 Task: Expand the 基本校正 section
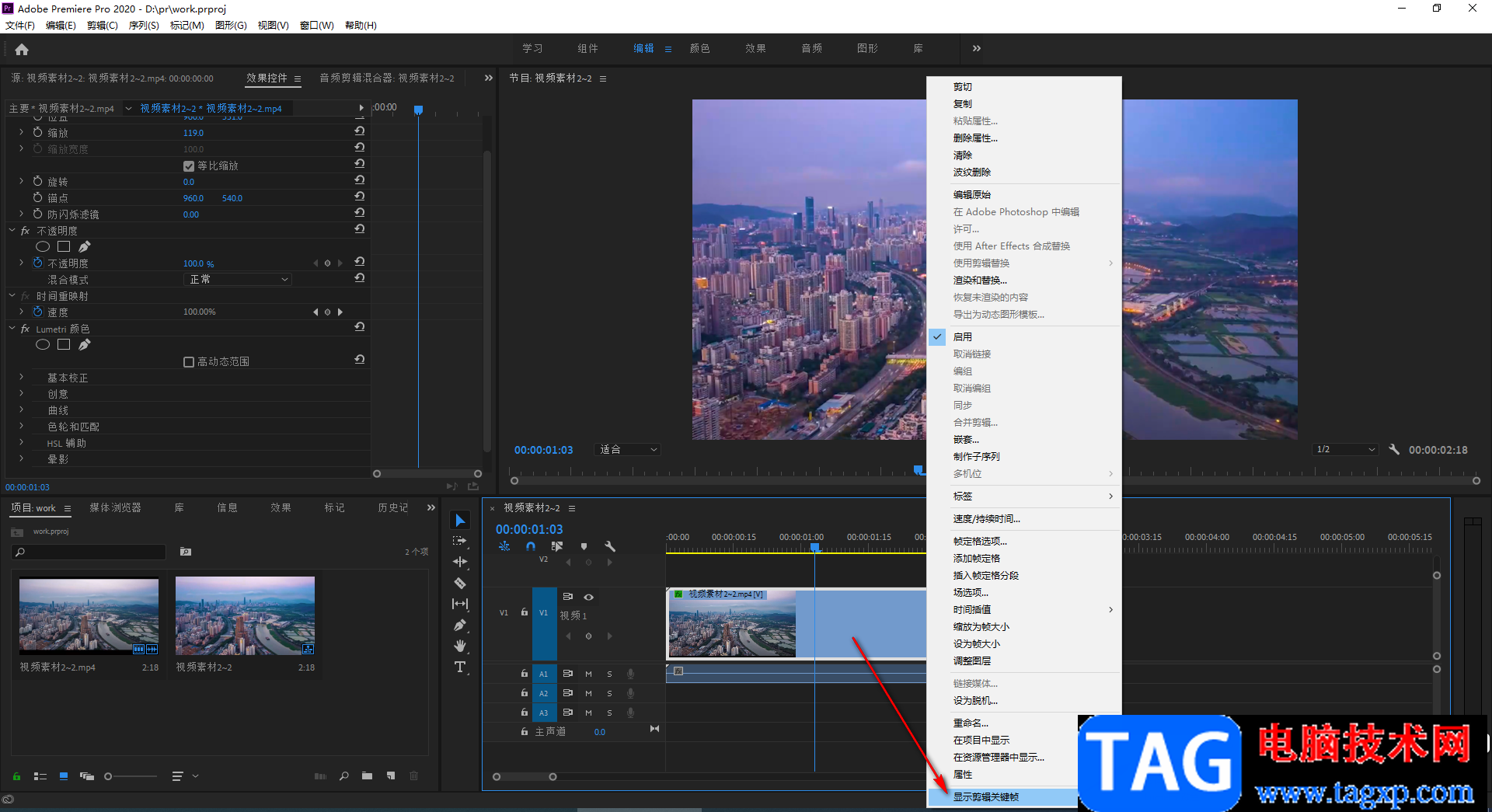[22, 378]
